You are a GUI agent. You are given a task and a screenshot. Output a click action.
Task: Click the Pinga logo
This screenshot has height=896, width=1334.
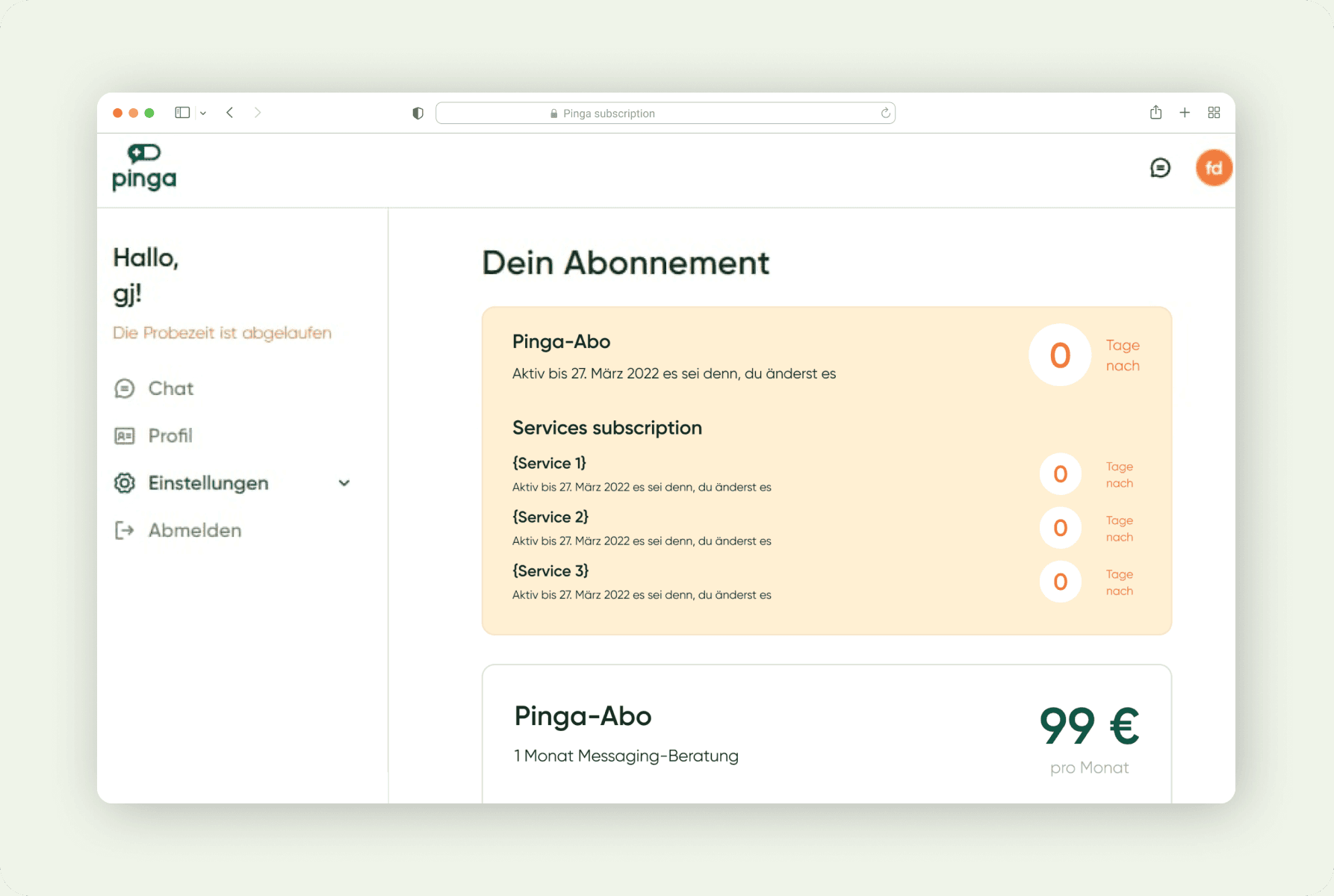[x=144, y=167]
